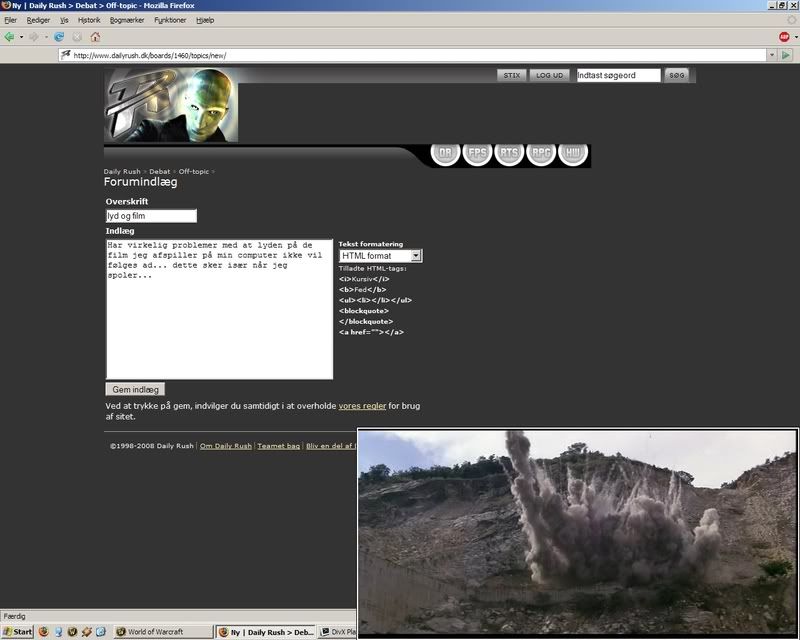
Task: Click into the Overskrift input field
Action: pos(151,216)
